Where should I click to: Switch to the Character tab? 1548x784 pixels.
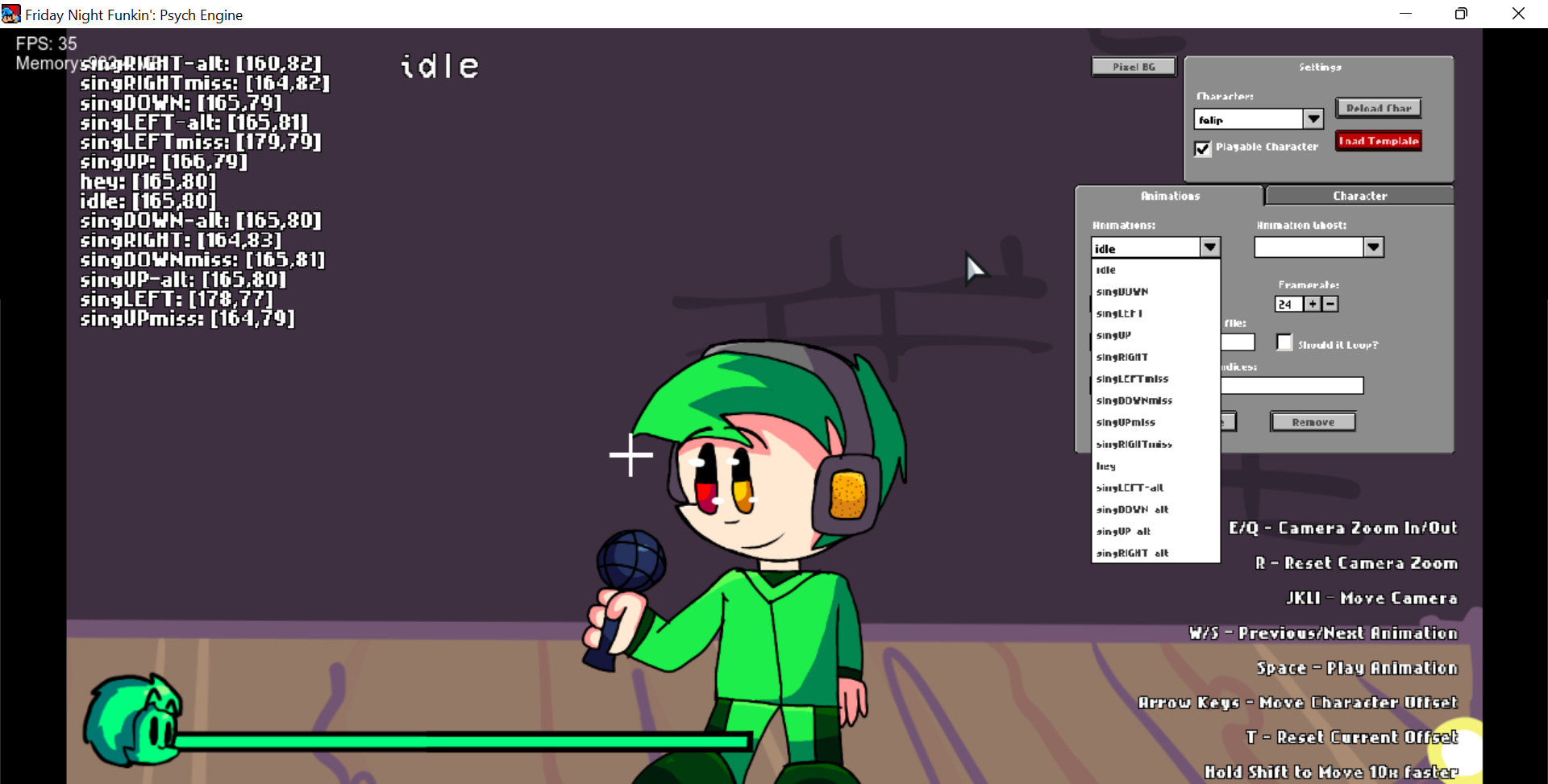pos(1359,196)
